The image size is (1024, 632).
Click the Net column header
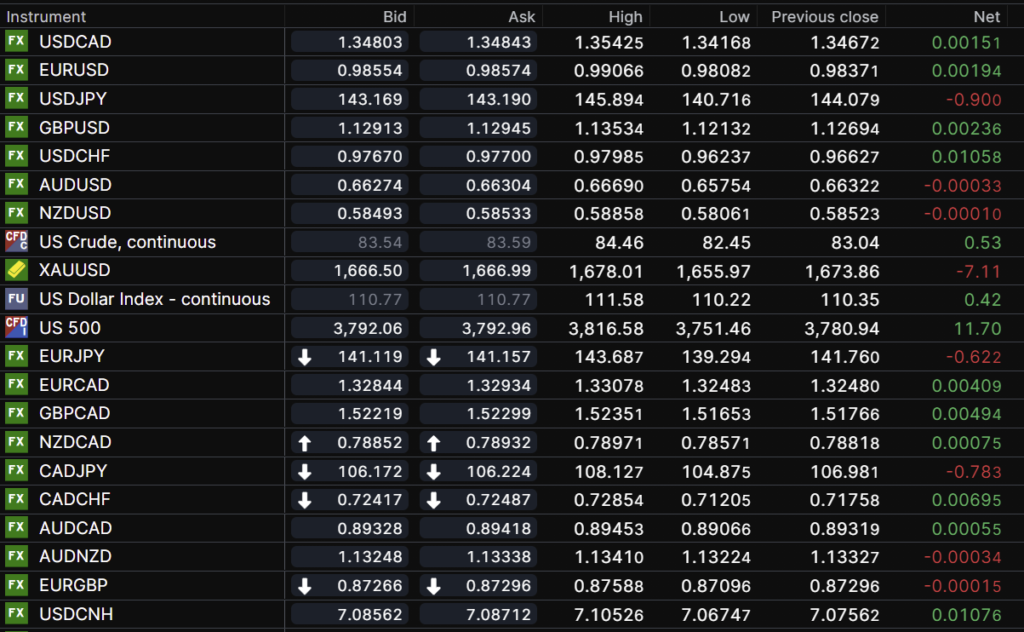pyautogui.click(x=986, y=16)
